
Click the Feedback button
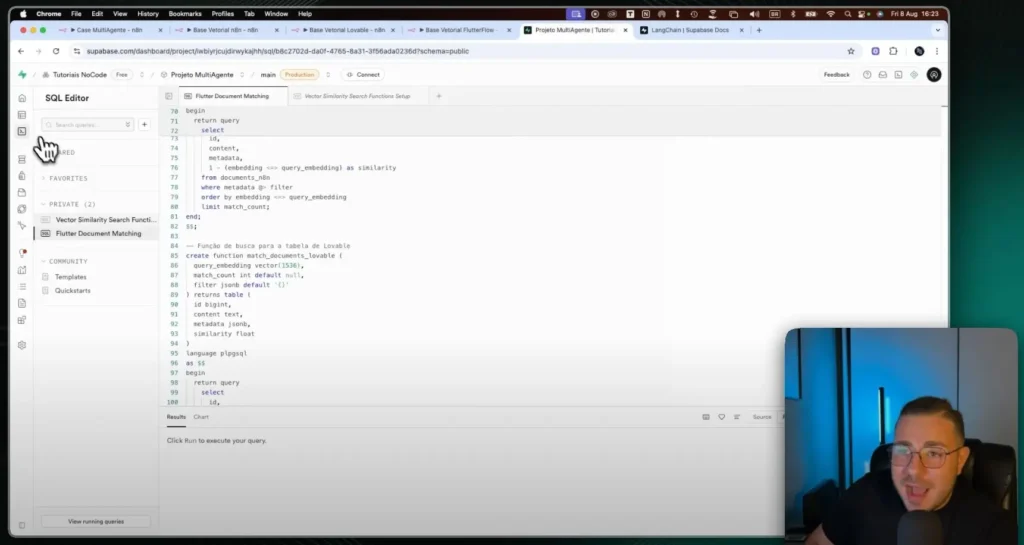coord(837,75)
